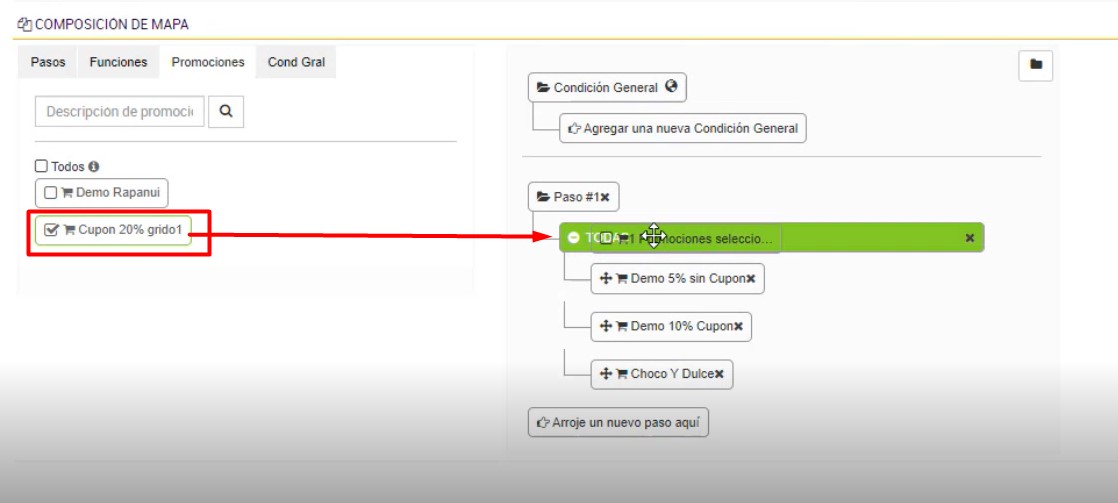Click the move handle on Demo 5% sin Cupon

(x=606, y=279)
